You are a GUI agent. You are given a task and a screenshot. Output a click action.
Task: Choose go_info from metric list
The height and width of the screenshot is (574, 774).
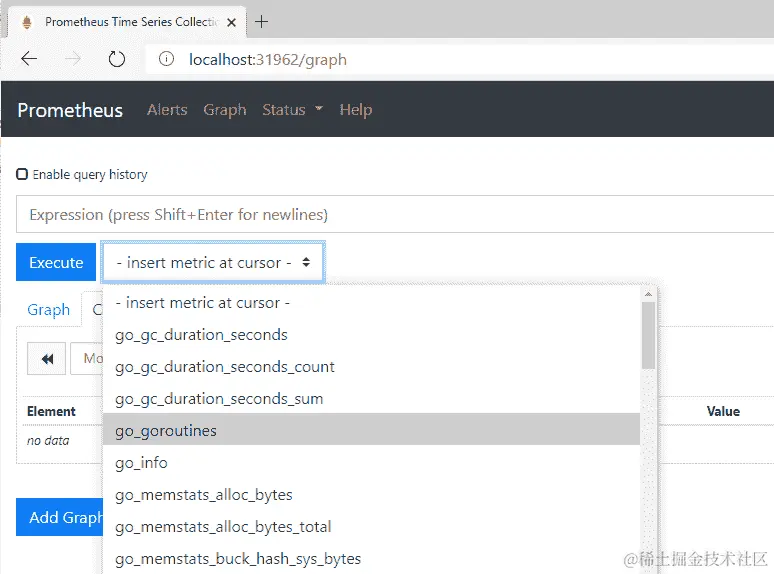(371, 462)
